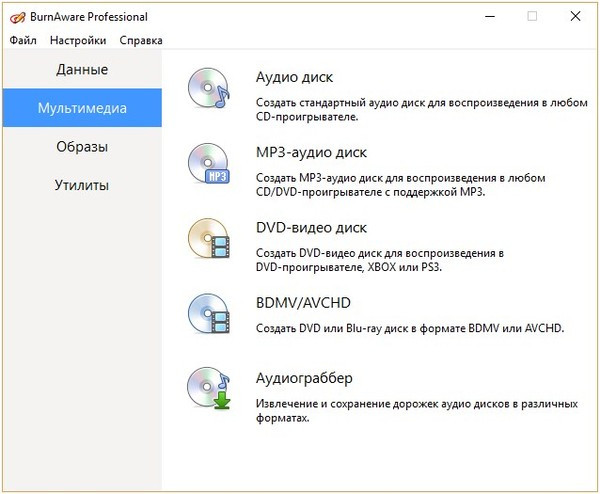Image resolution: width=600 pixels, height=494 pixels.
Task: Select the BDMV/AVCHD title text
Action: click(304, 303)
